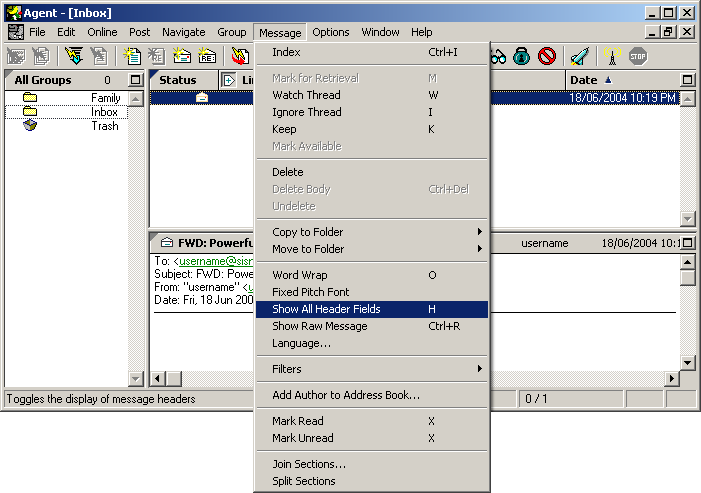Click the Reply via Email RE envelope icon

(207, 56)
